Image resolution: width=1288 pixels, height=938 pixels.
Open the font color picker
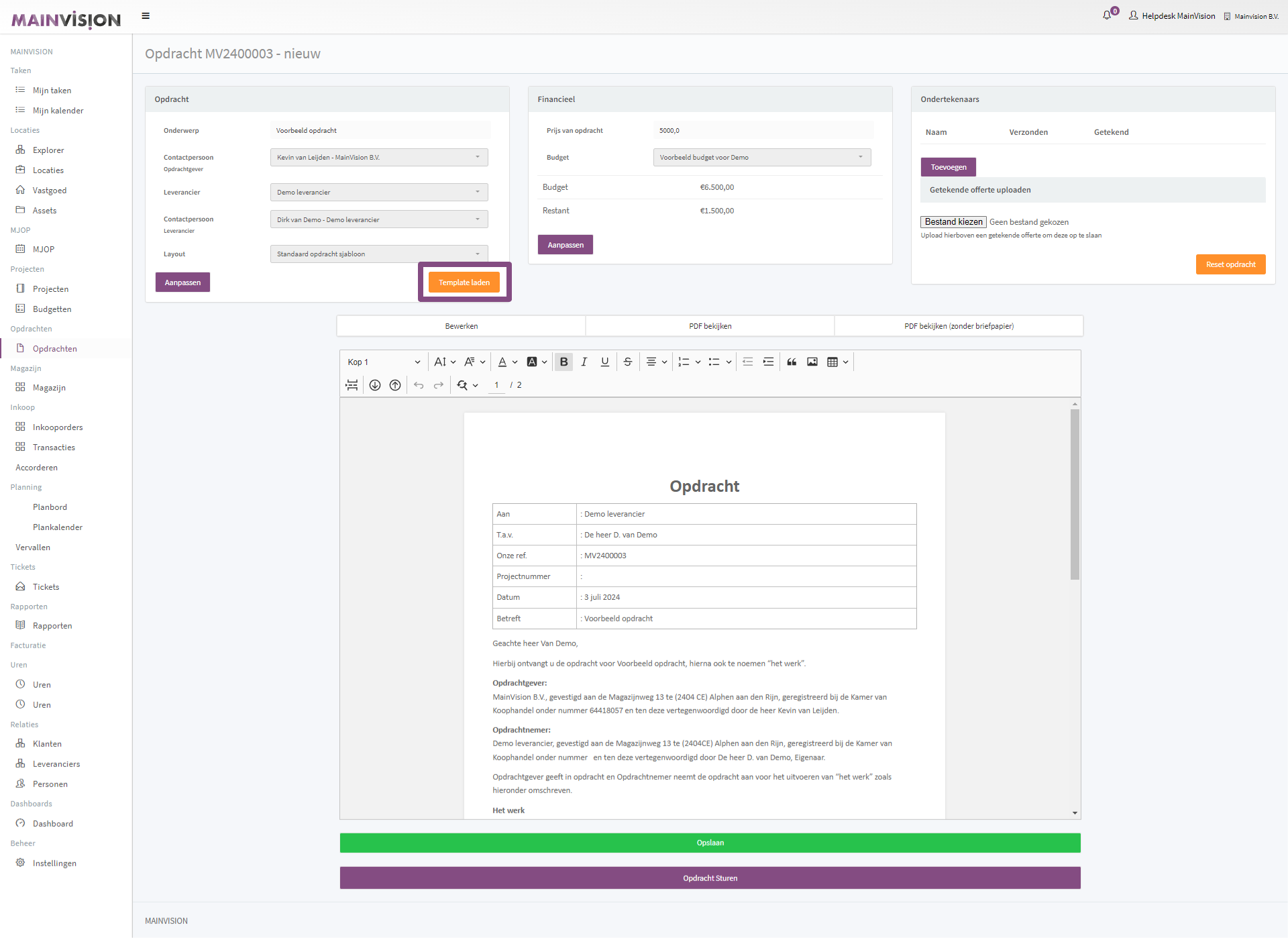(502, 362)
